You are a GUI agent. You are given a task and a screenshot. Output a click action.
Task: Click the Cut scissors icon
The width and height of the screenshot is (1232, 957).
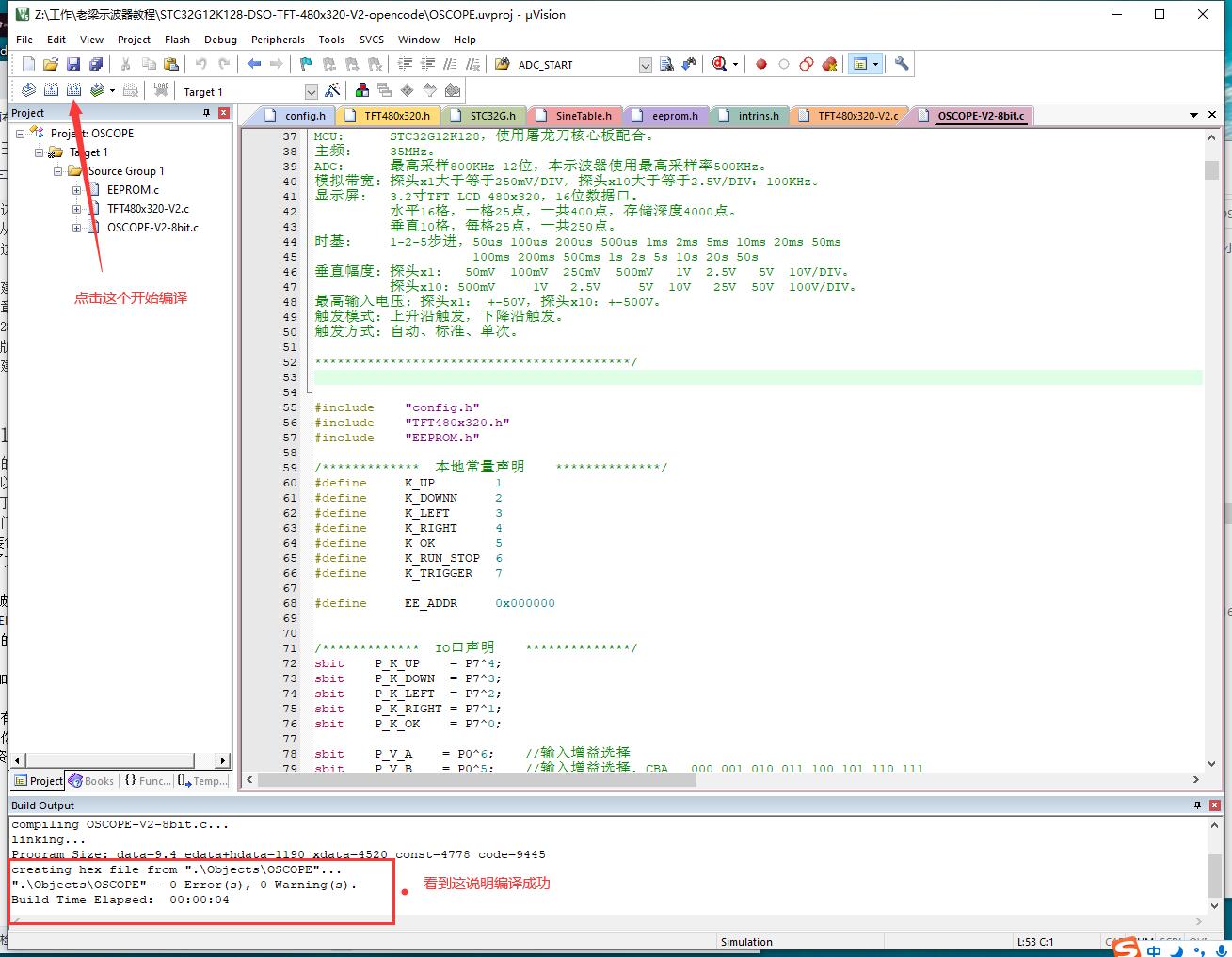[x=125, y=64]
